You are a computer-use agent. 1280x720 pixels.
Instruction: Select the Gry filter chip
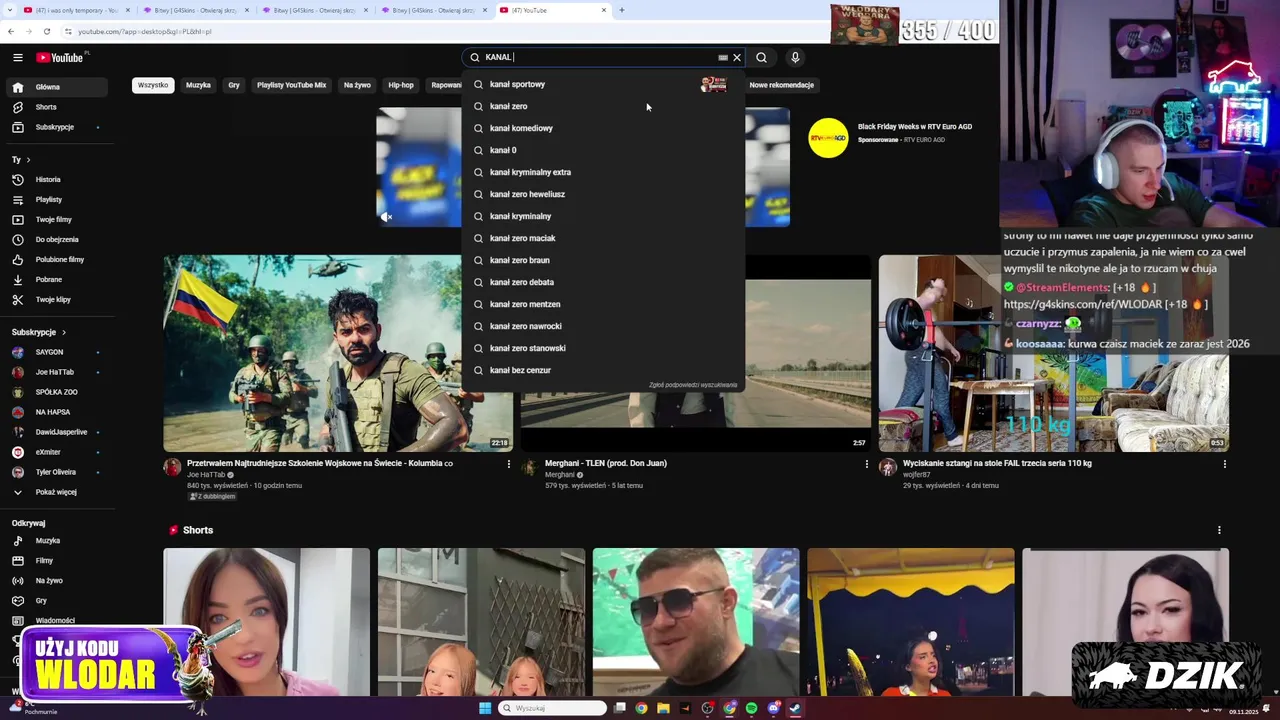[234, 85]
